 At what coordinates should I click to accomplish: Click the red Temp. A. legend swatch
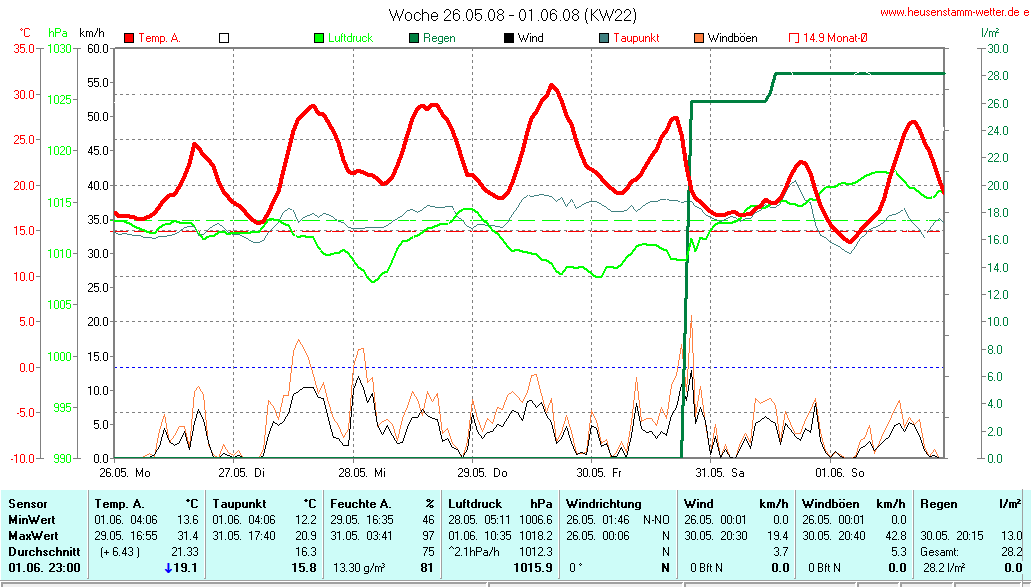(129, 38)
